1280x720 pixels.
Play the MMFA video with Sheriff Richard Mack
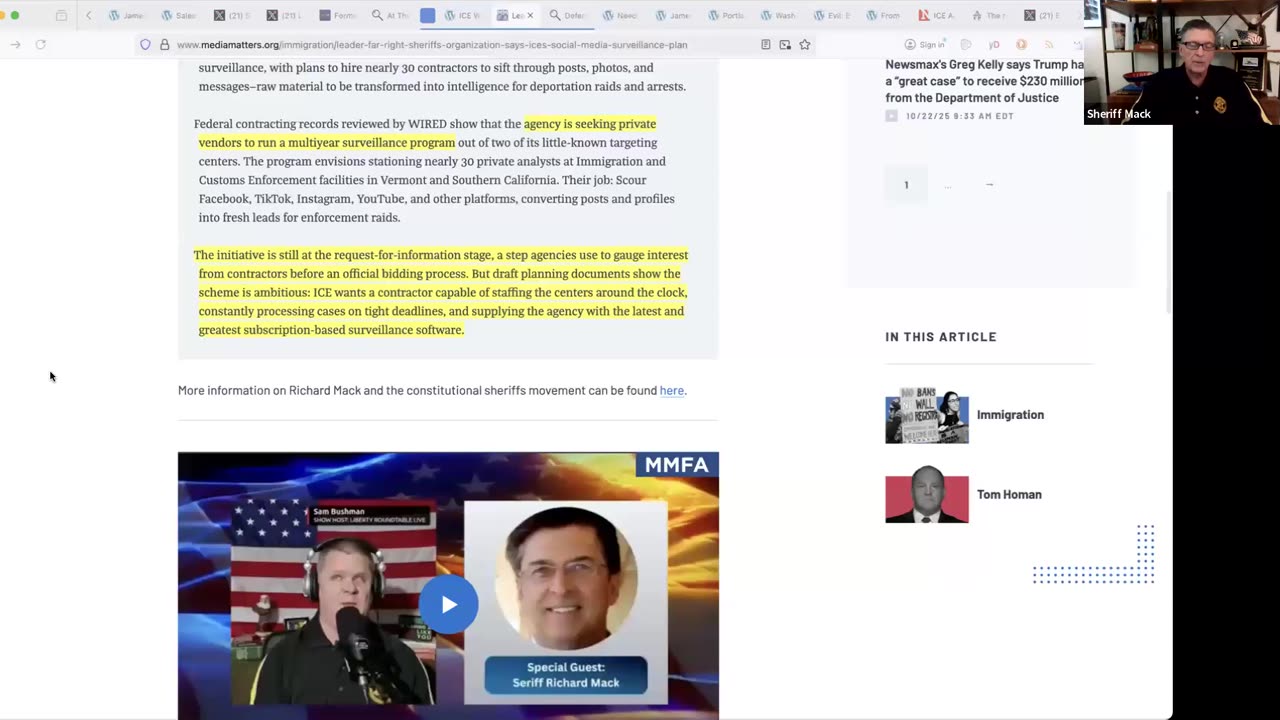(x=448, y=604)
